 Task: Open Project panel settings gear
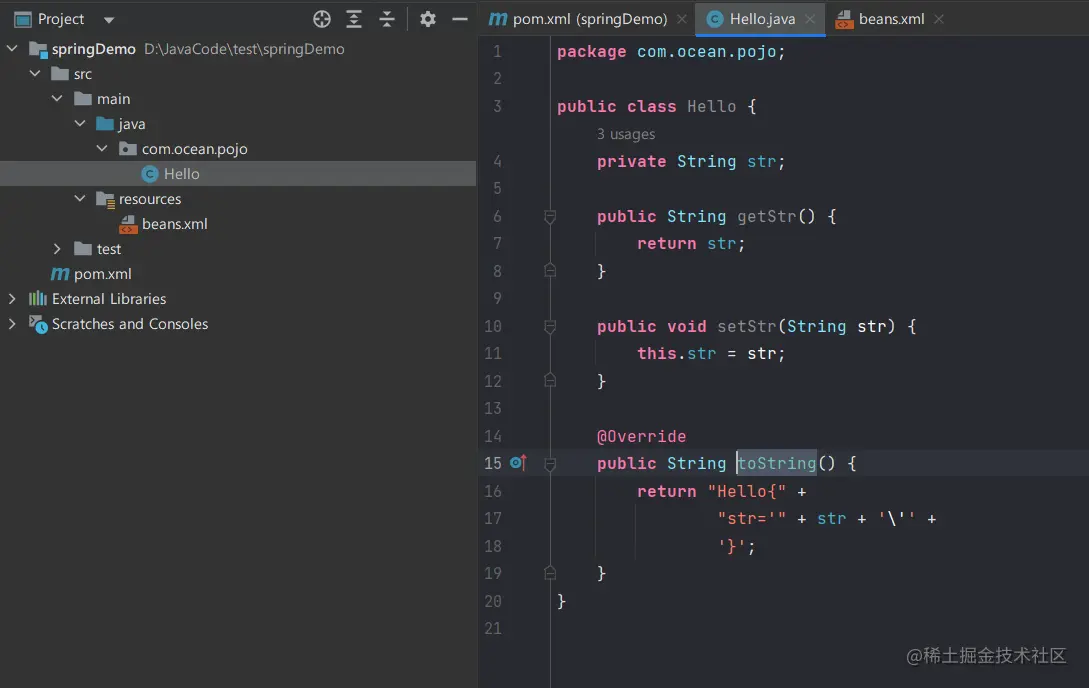pos(428,19)
